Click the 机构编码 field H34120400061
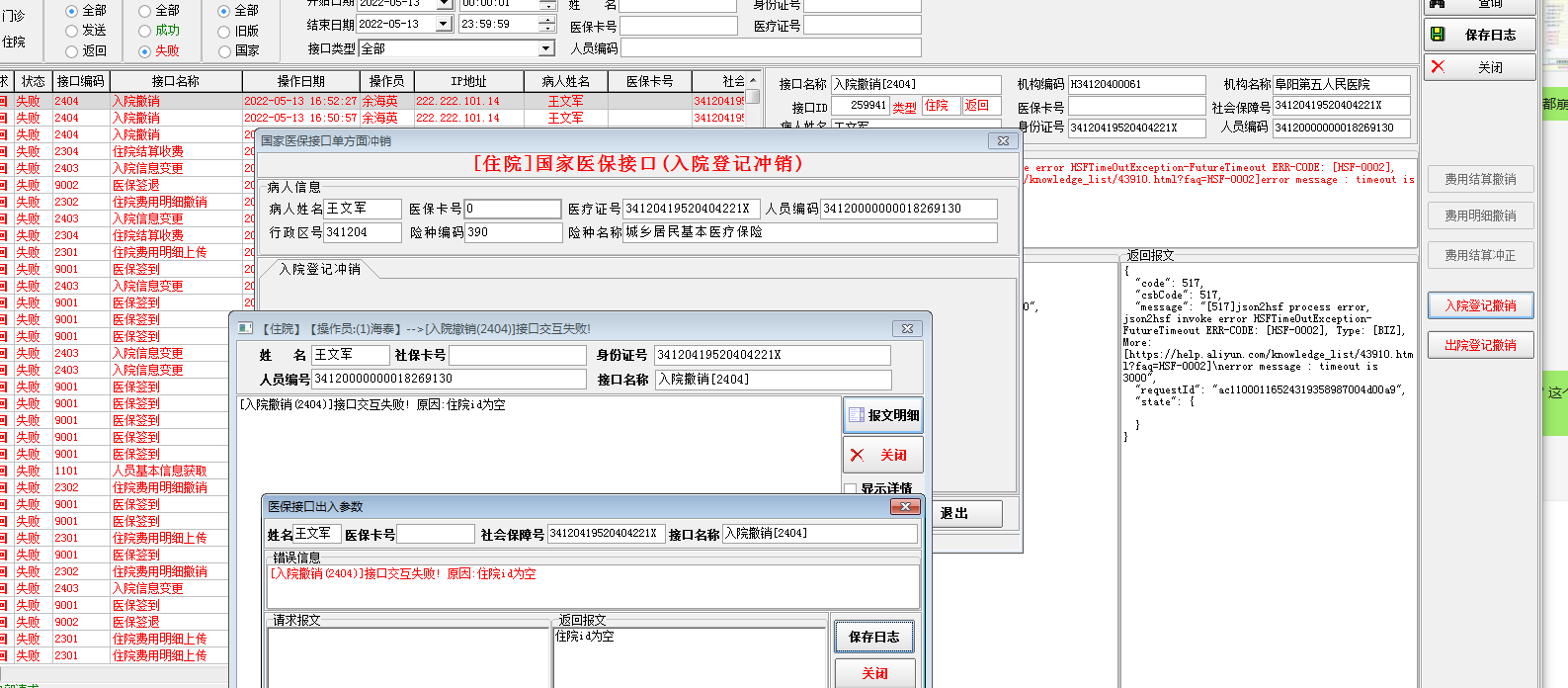1568x688 pixels. 1136,85
